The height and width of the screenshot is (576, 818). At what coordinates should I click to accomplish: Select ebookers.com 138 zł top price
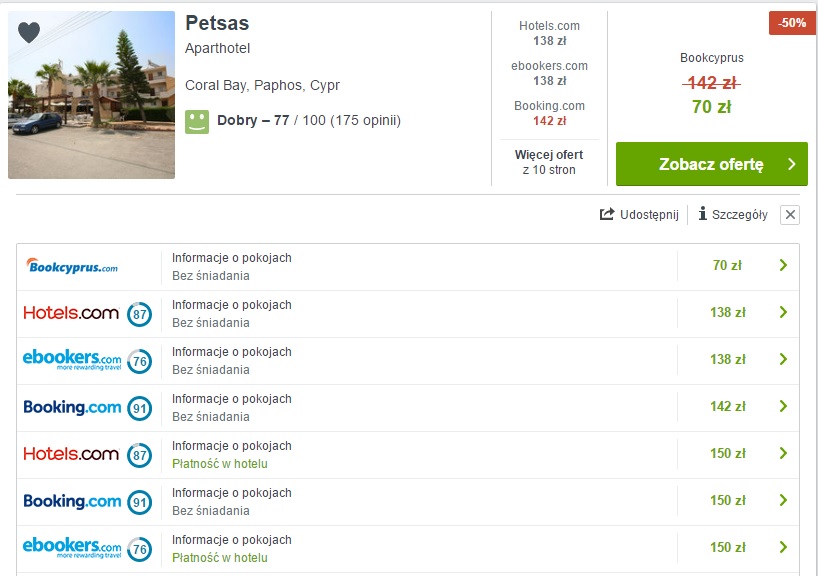[549, 73]
